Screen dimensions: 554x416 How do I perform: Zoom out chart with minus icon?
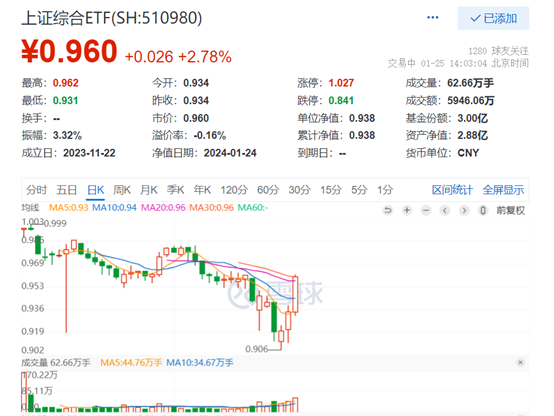[x=426, y=211]
